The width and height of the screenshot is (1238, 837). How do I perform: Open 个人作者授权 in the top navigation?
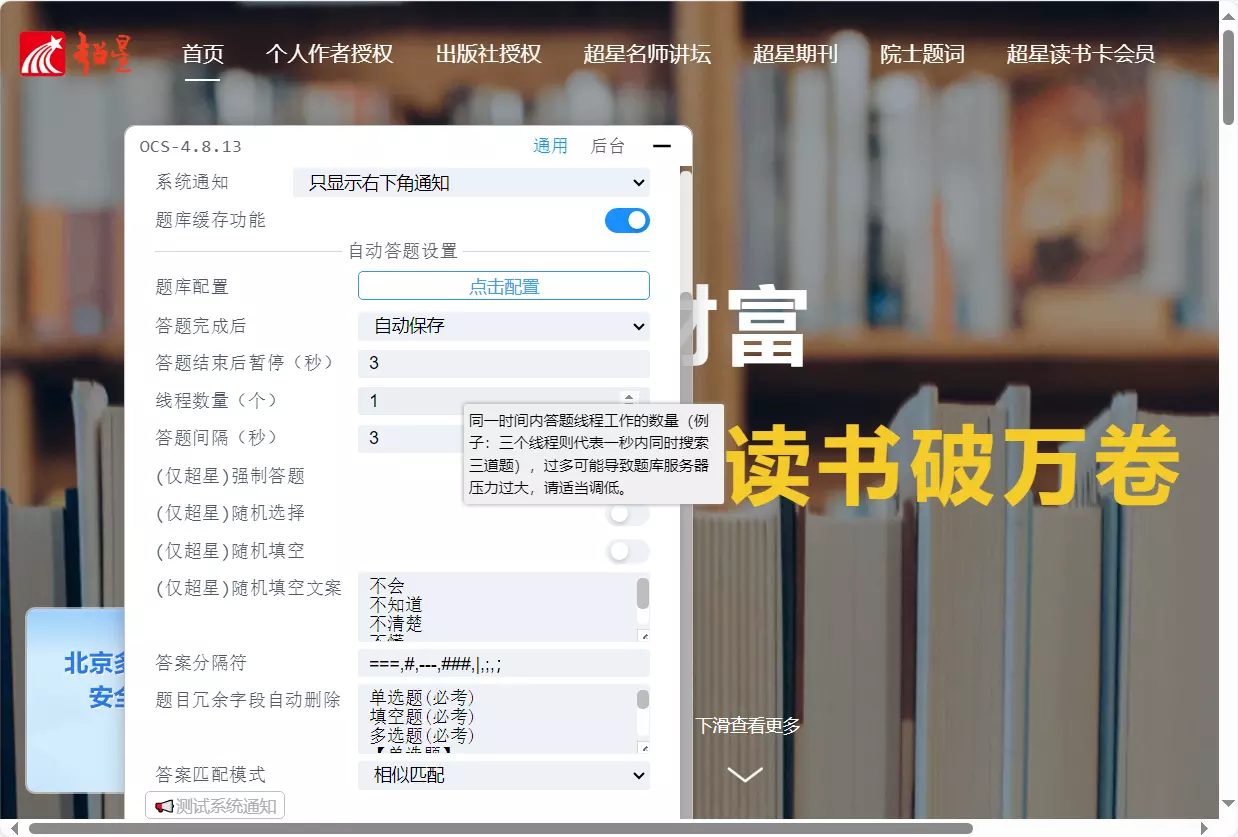pyautogui.click(x=329, y=54)
